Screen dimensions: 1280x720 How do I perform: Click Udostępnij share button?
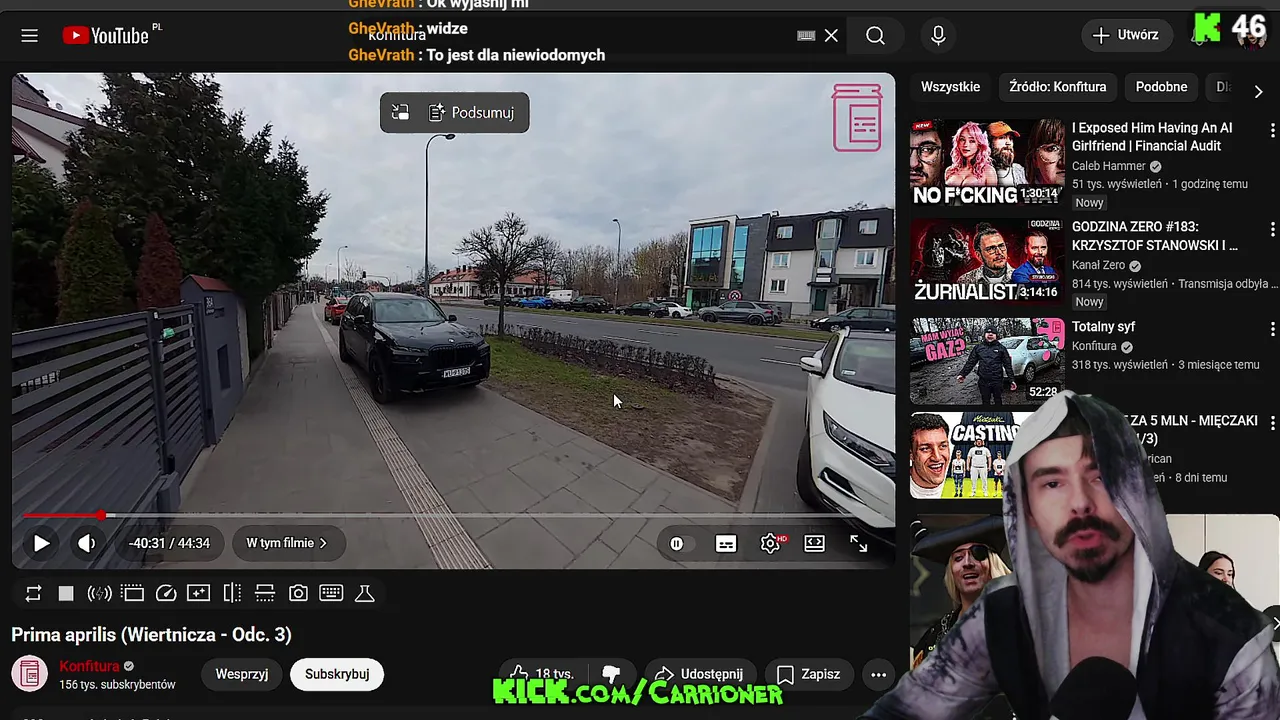[700, 674]
